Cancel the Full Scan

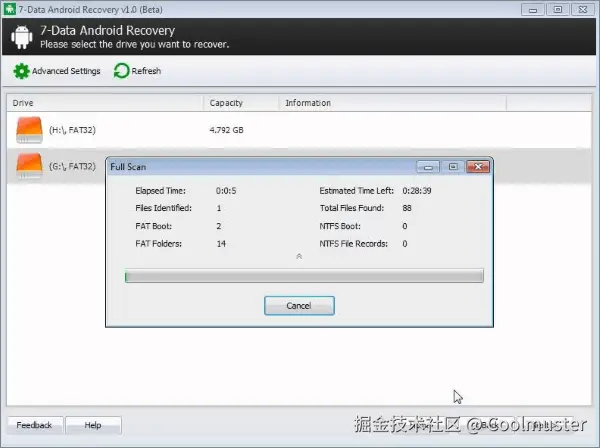click(x=299, y=306)
